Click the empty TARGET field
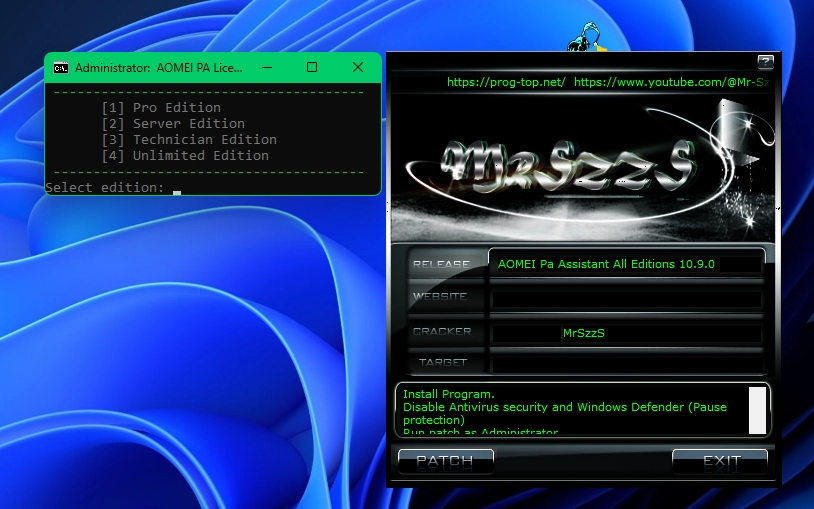 pos(626,365)
